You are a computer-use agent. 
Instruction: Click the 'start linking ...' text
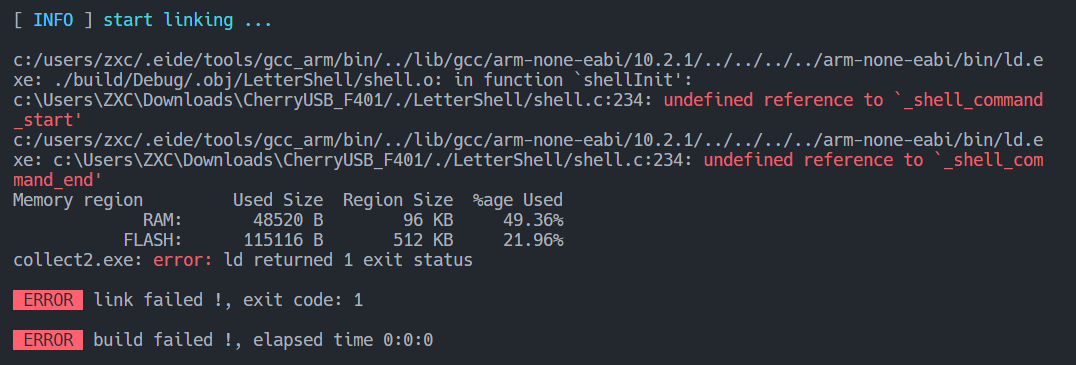(187, 21)
